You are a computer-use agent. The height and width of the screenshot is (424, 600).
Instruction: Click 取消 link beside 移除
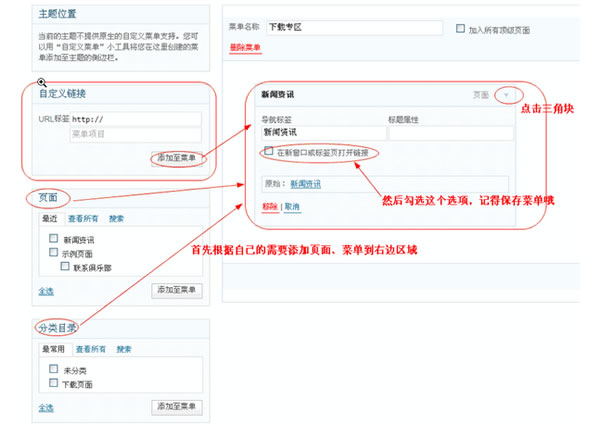click(x=291, y=207)
